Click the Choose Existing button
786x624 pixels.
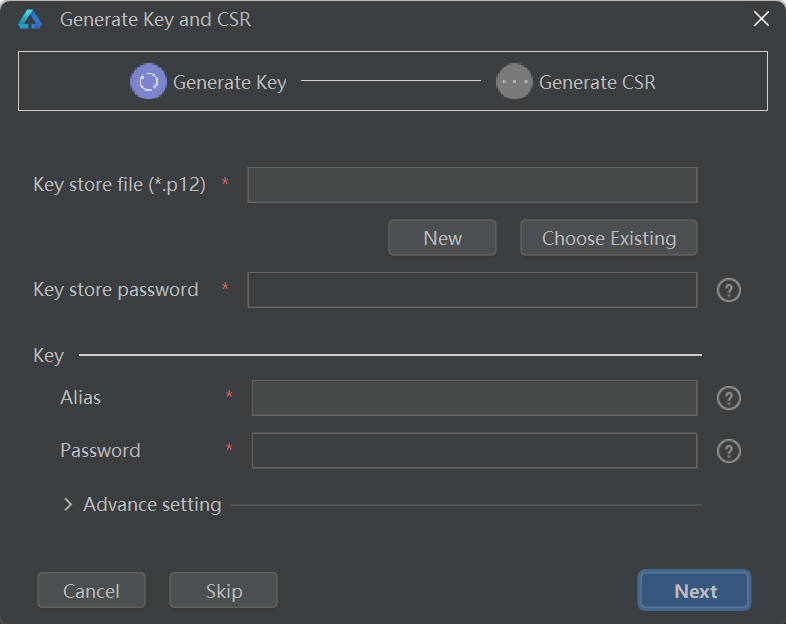tap(608, 238)
